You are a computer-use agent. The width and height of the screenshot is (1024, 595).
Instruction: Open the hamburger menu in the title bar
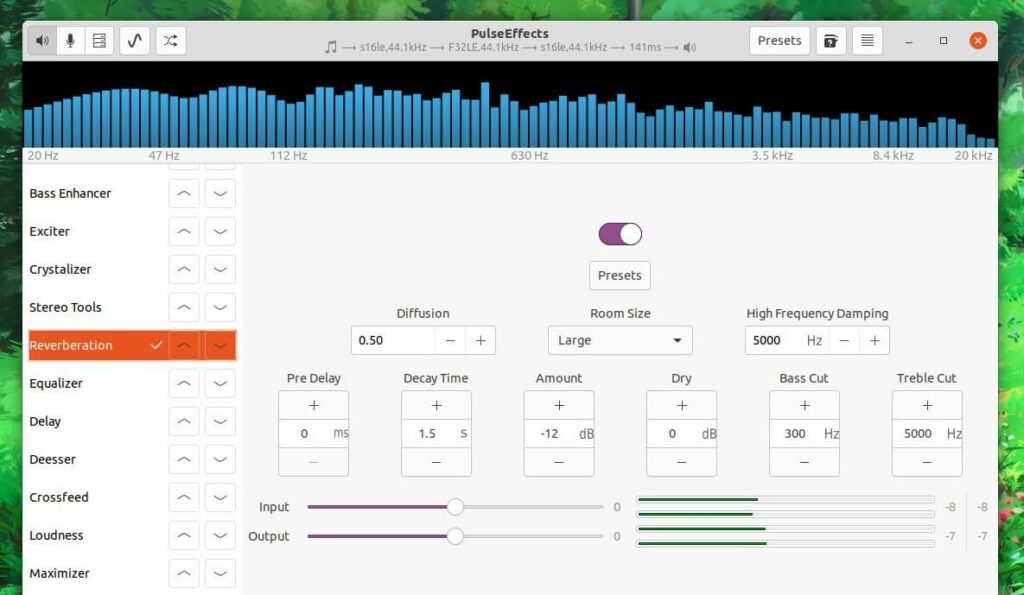point(866,40)
